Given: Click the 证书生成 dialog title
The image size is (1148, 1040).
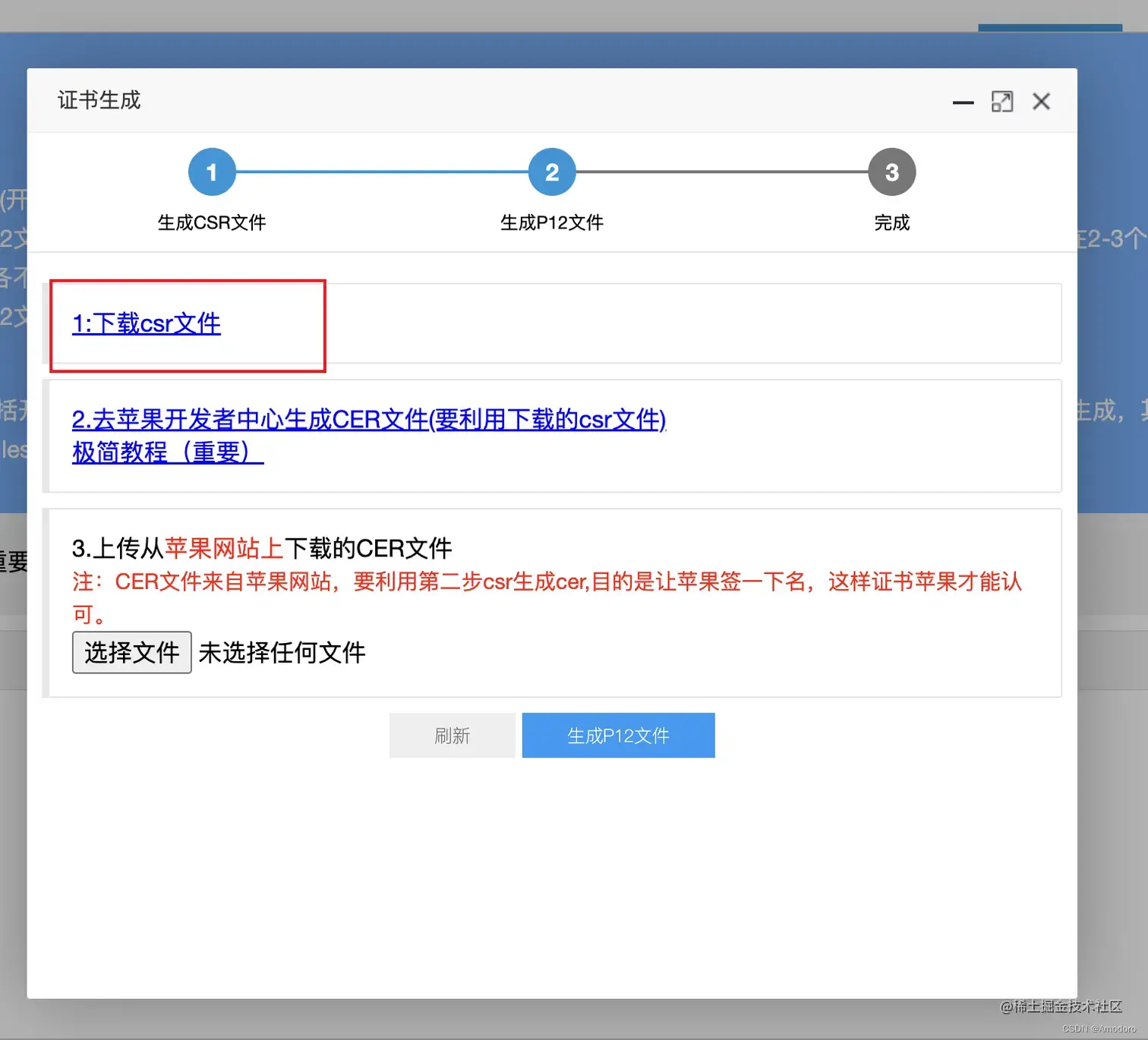Looking at the screenshot, I should [98, 99].
